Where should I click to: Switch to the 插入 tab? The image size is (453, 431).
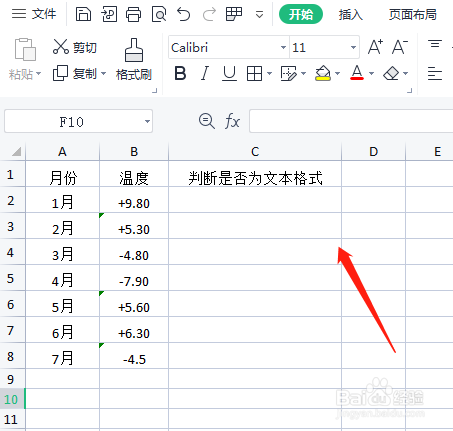[350, 14]
